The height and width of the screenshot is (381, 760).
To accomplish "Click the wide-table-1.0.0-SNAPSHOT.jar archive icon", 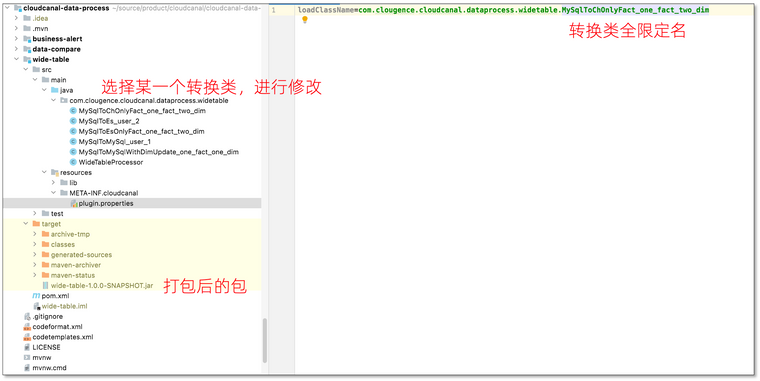I will [46, 286].
